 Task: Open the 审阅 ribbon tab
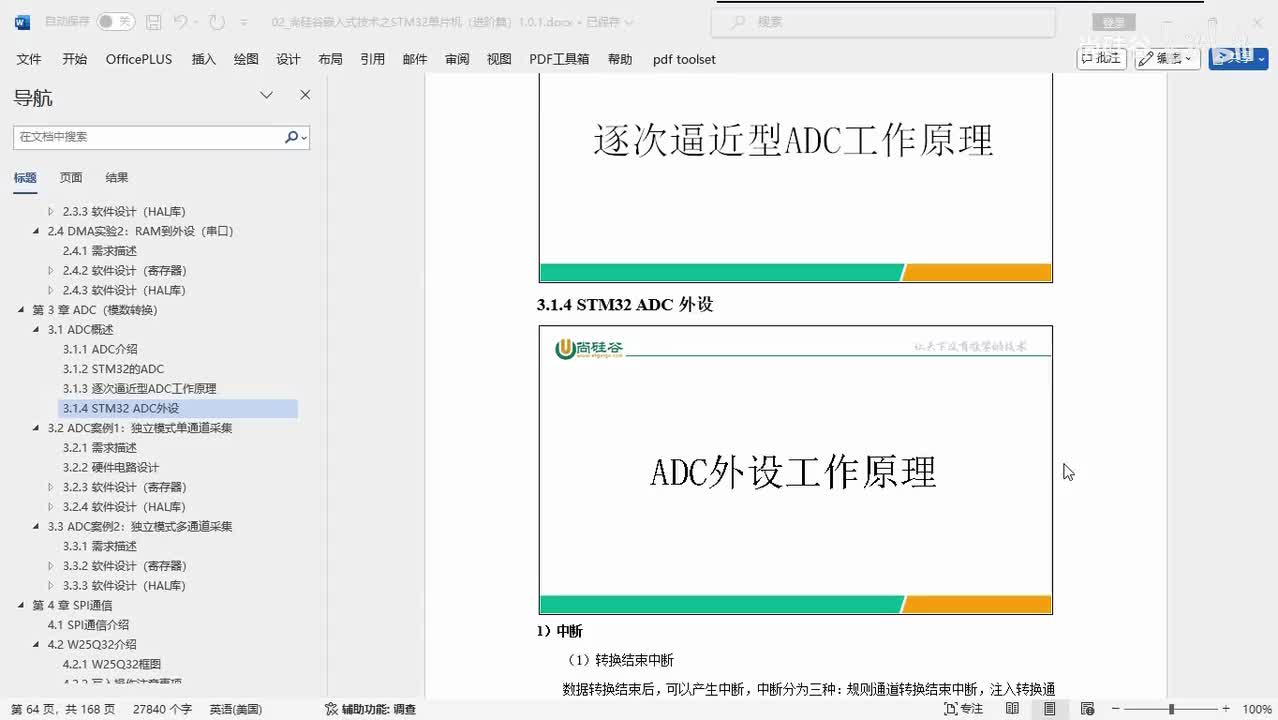point(457,59)
